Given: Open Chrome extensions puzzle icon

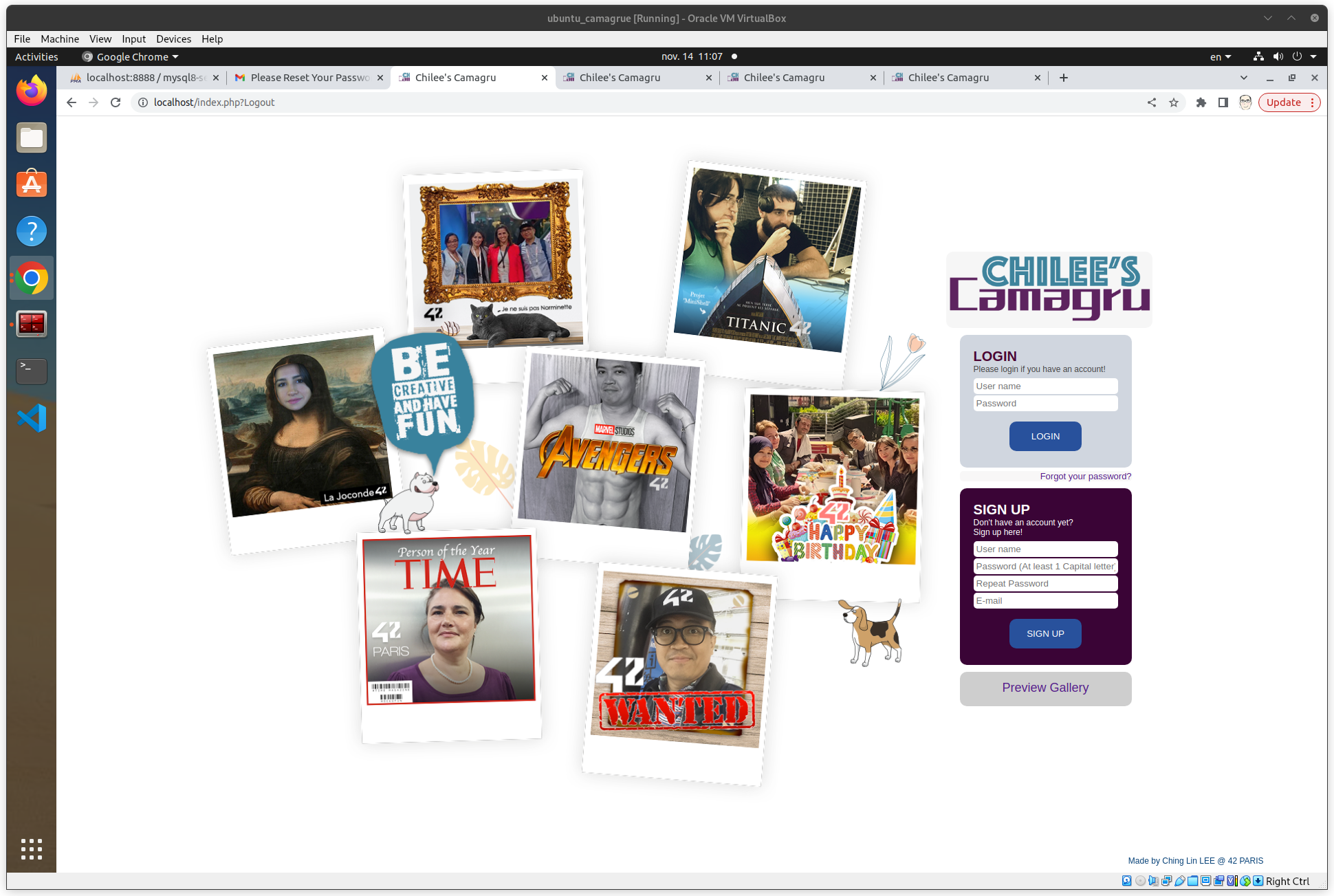Looking at the screenshot, I should [1201, 102].
